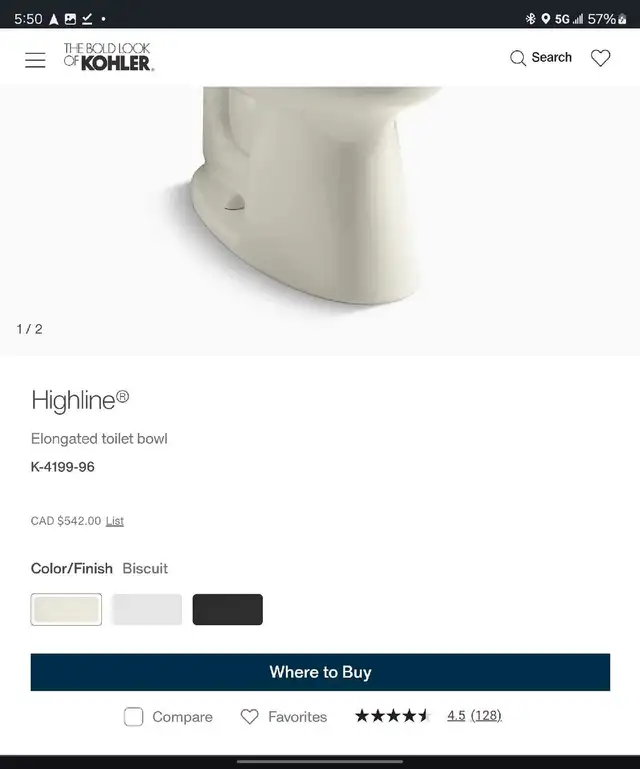Click the Favorites heart below Where to Buy
640x769 pixels.
pos(249,717)
